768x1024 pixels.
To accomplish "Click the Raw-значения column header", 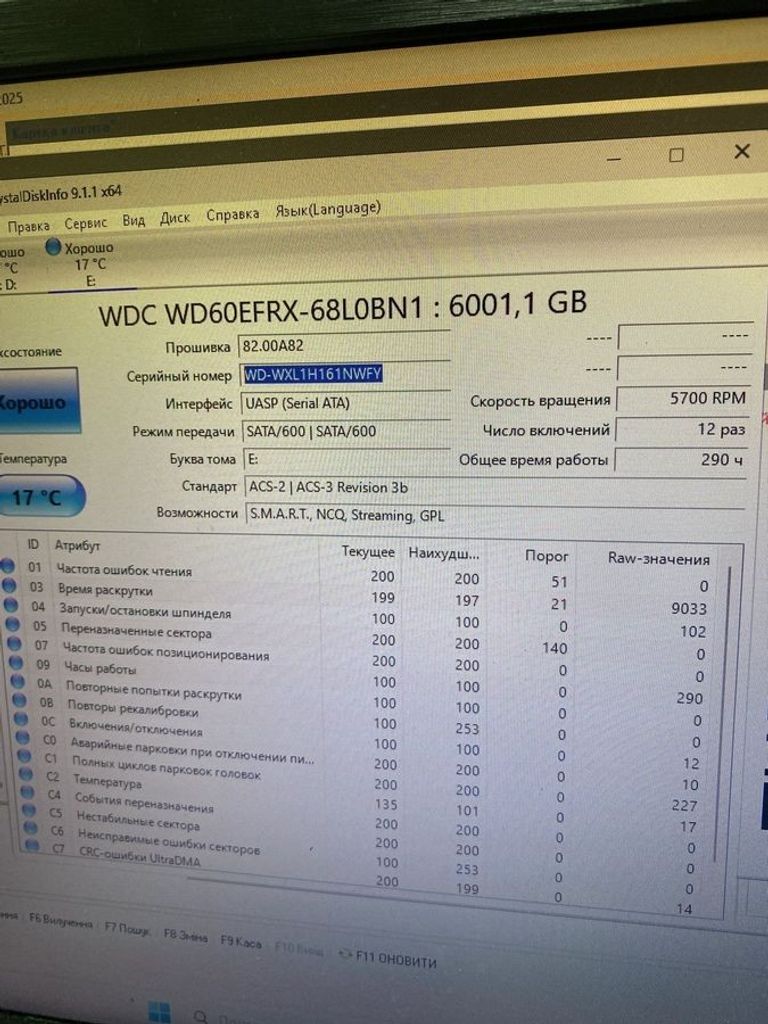I will click(658, 558).
